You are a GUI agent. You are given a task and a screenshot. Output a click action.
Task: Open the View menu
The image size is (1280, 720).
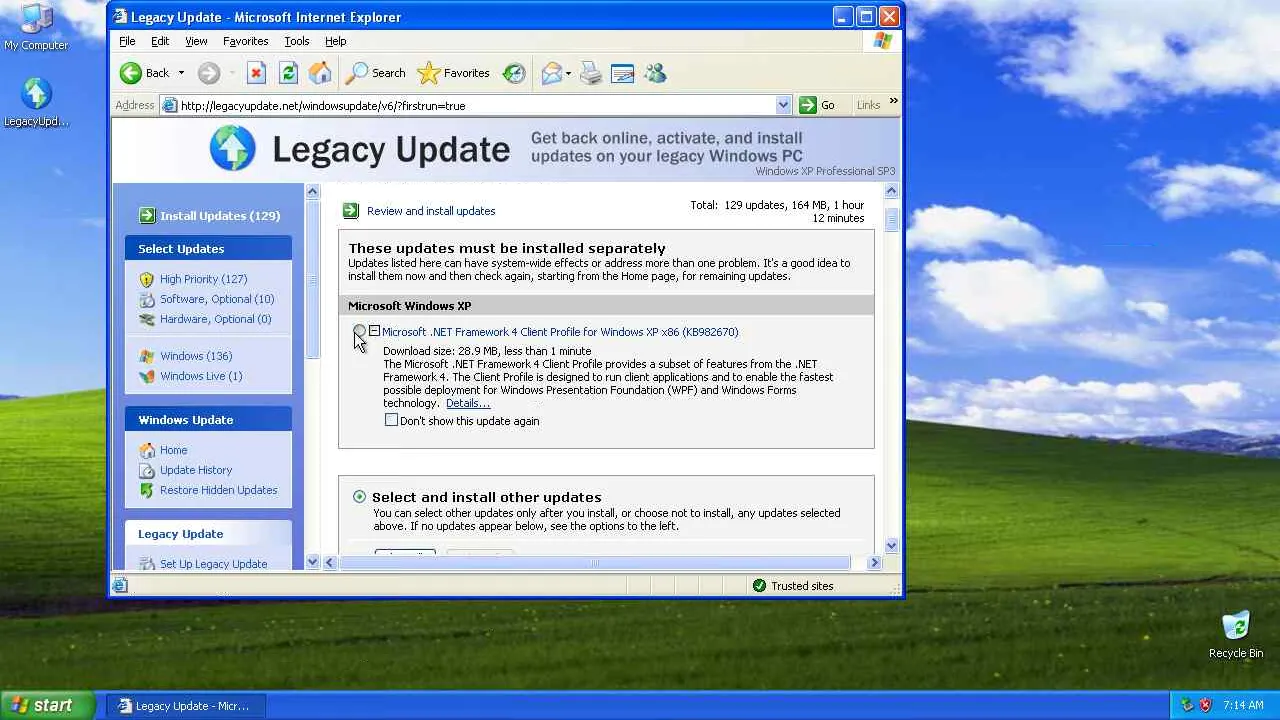pyautogui.click(x=196, y=41)
